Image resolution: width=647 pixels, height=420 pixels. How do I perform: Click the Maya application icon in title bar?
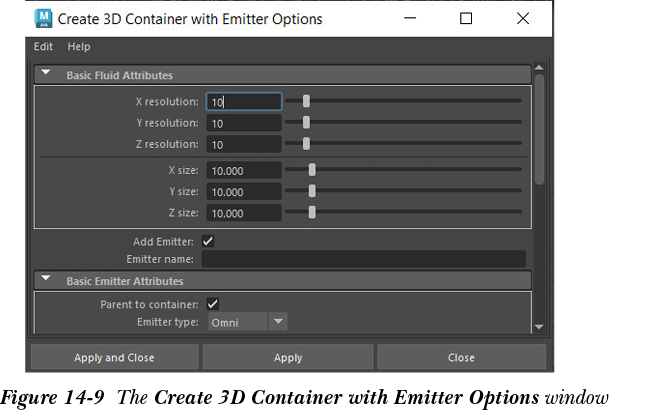click(x=44, y=18)
